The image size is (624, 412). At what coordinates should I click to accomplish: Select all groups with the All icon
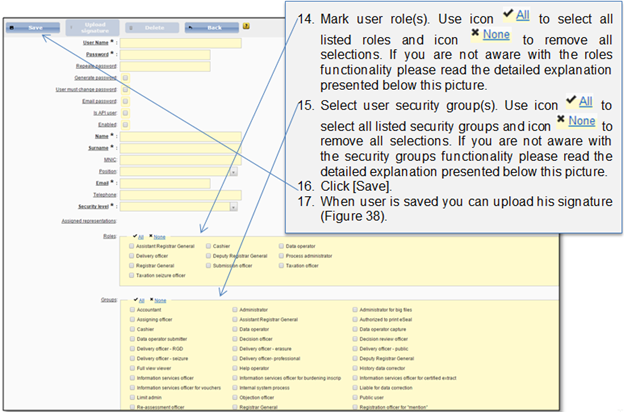click(141, 300)
